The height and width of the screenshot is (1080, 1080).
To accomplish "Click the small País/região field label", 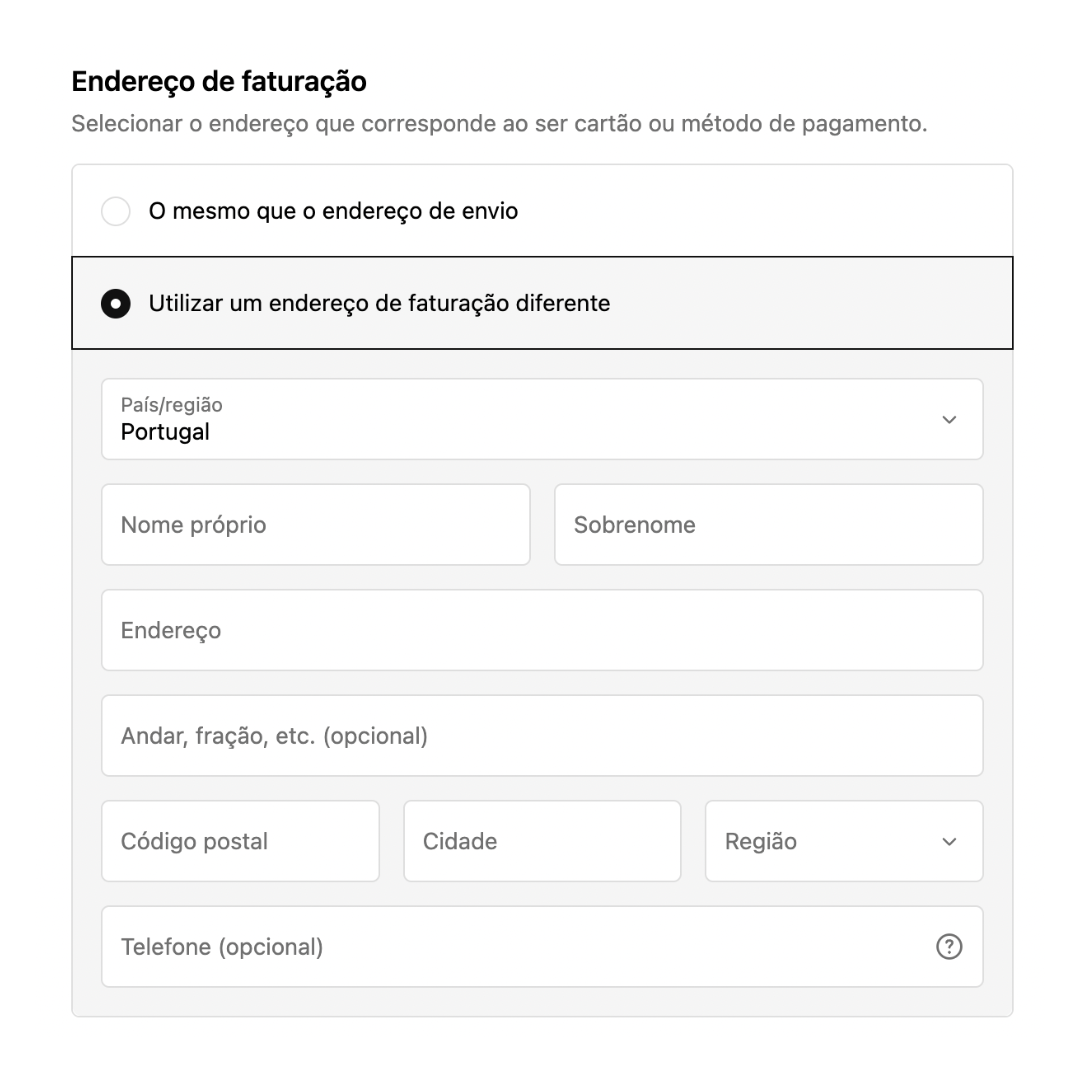I will point(172,405).
